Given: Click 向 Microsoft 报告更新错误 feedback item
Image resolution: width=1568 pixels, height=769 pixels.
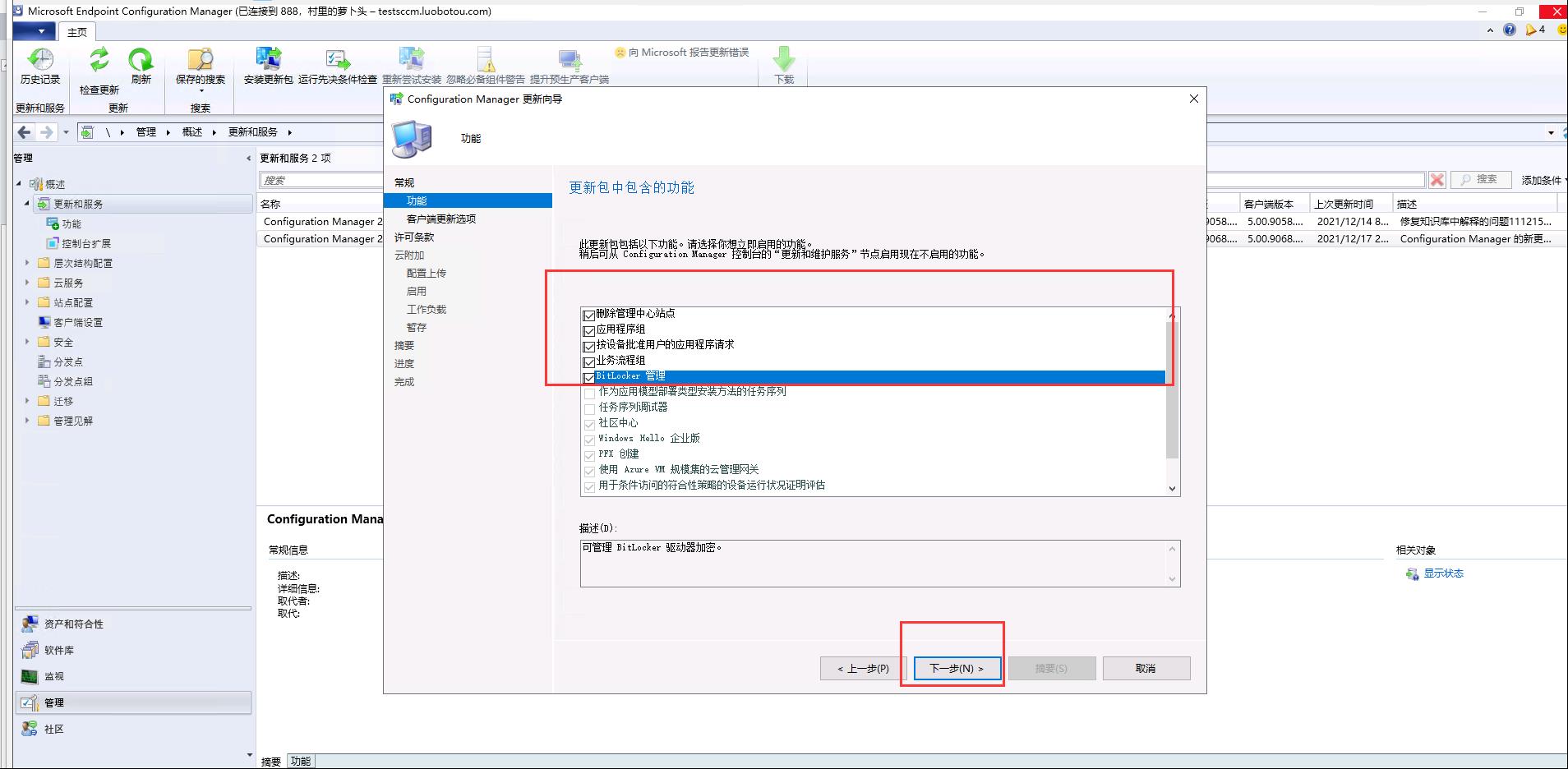Looking at the screenshot, I should point(681,53).
